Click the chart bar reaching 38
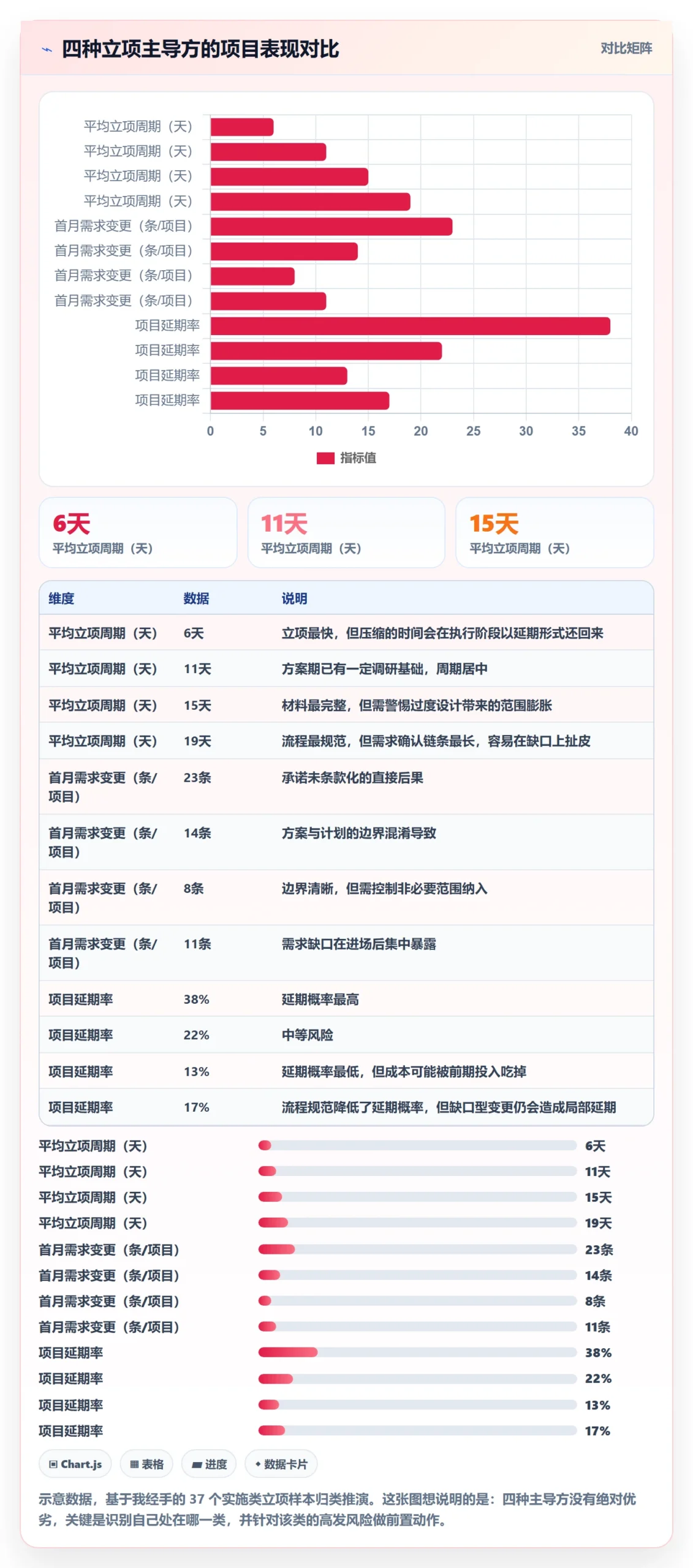Screen dimensions: 693x1568 point(410,326)
